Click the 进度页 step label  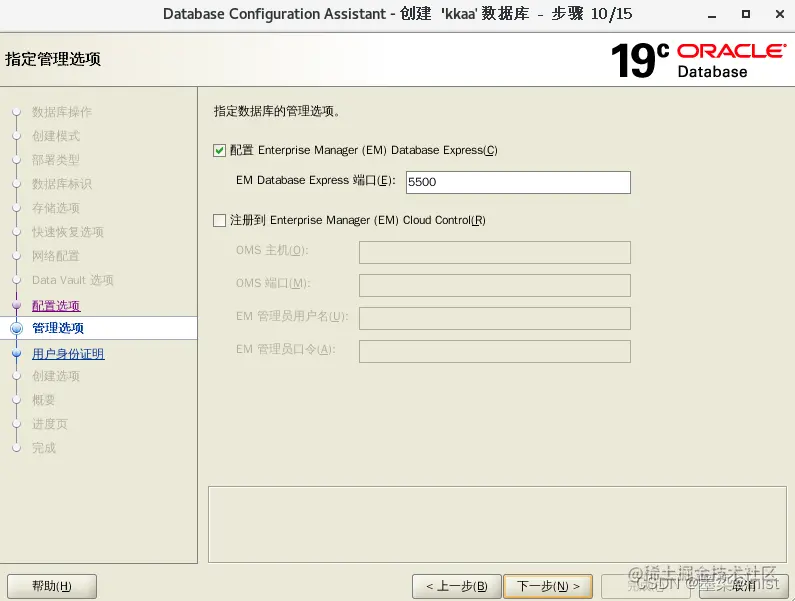pyautogui.click(x=50, y=424)
